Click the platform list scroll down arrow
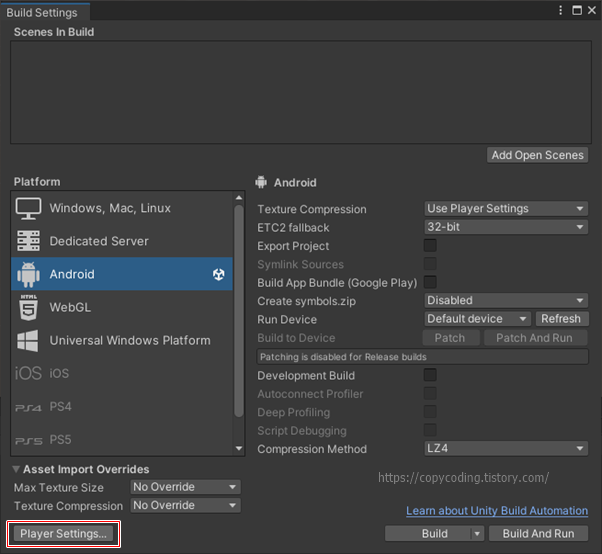The image size is (602, 554). pos(239,448)
